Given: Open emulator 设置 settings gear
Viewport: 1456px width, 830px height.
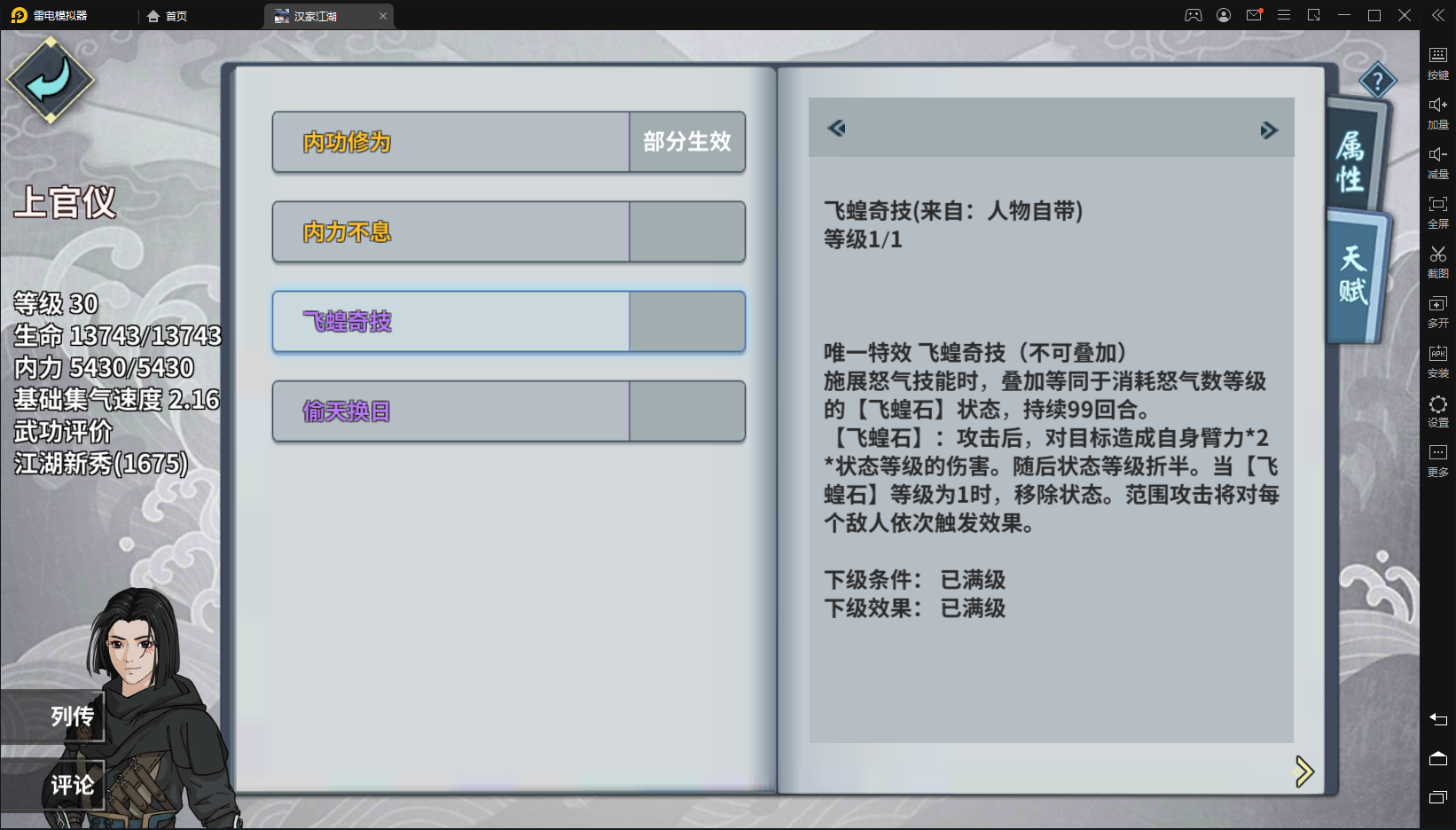Looking at the screenshot, I should (1437, 411).
